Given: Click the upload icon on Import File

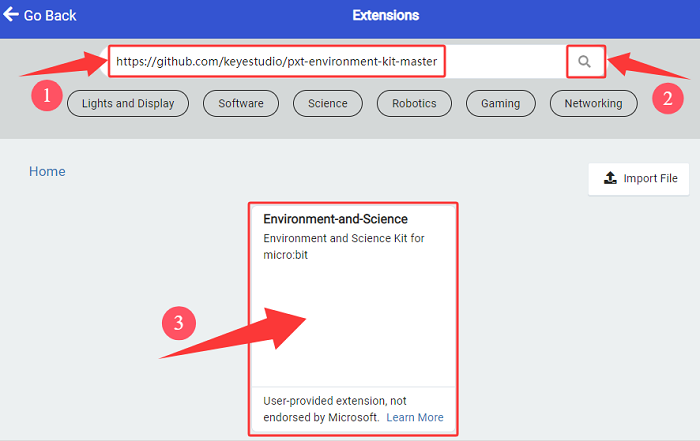Looking at the screenshot, I should coord(610,178).
